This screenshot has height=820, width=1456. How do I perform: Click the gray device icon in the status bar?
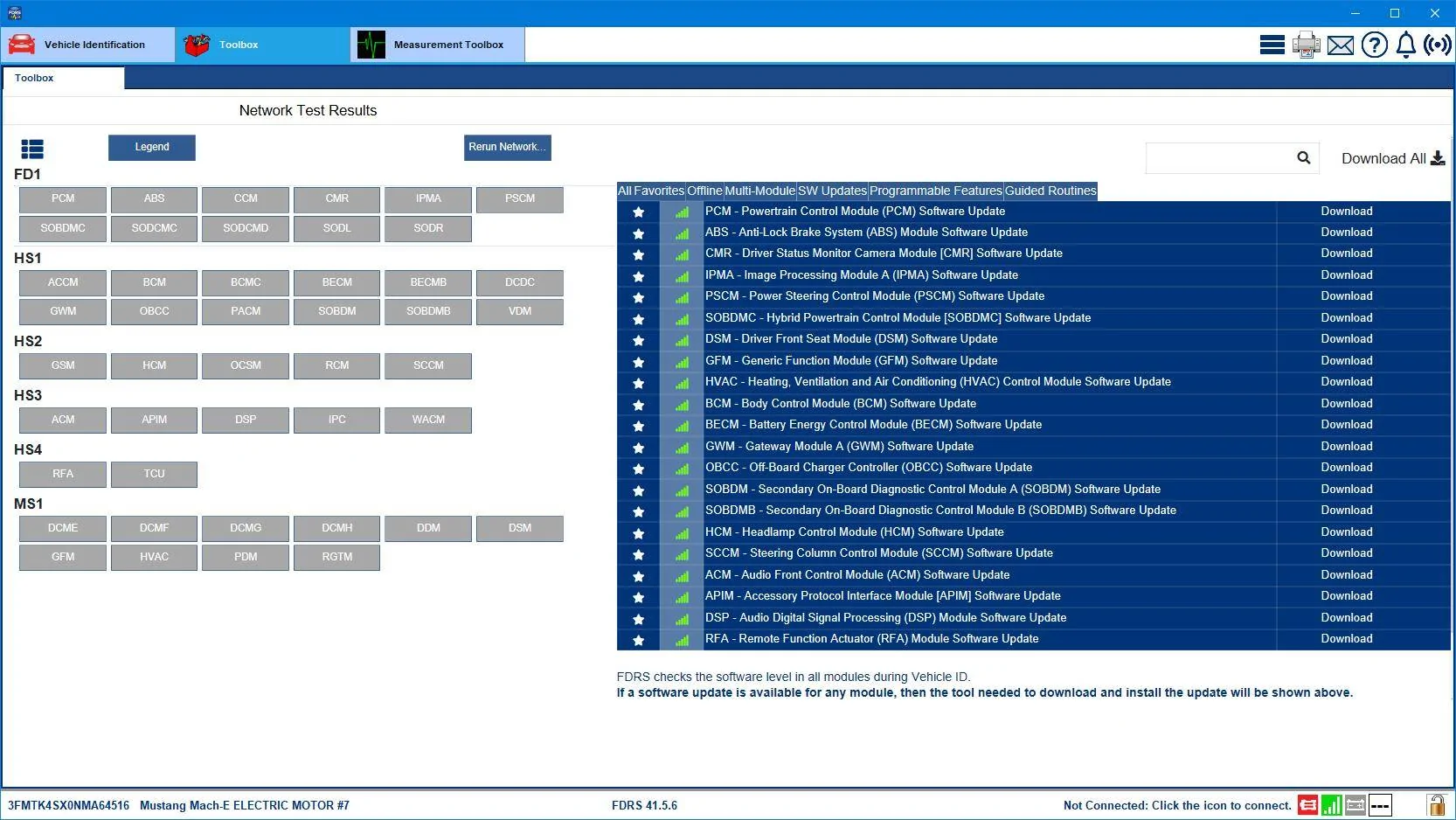1355,805
